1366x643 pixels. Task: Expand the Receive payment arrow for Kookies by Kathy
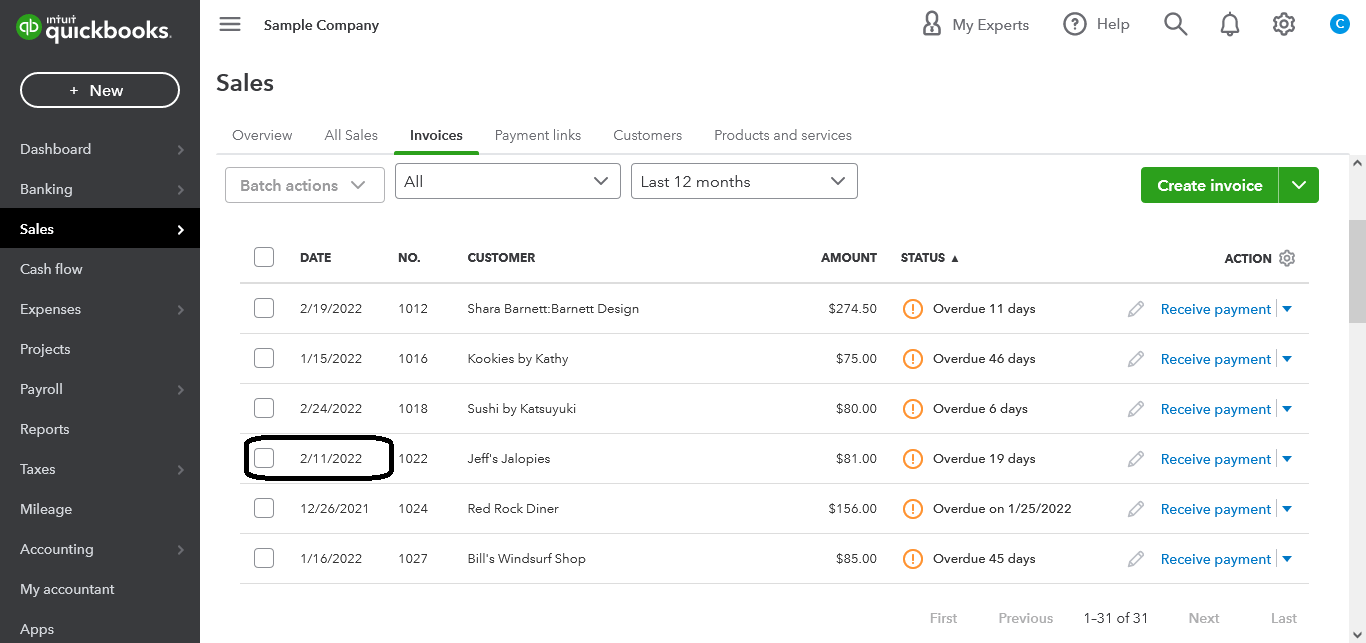pos(1287,358)
